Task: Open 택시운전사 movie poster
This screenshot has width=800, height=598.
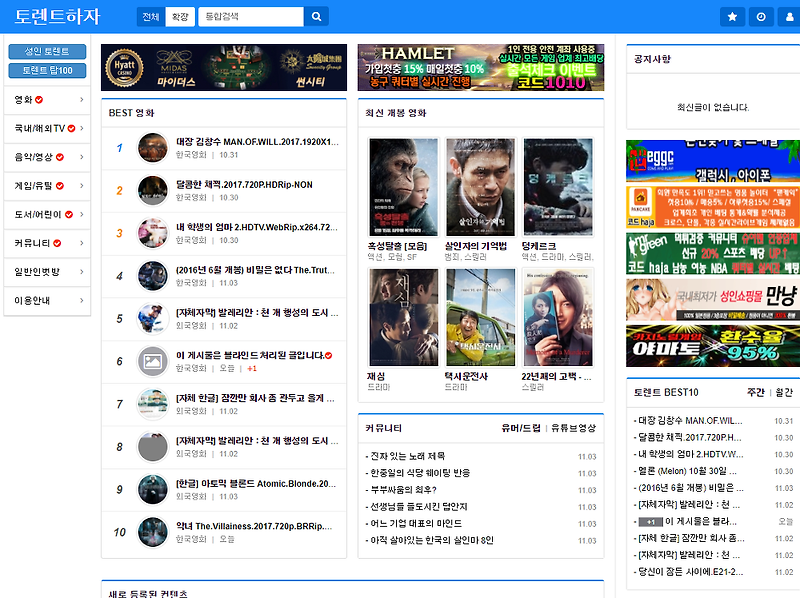Action: point(481,317)
